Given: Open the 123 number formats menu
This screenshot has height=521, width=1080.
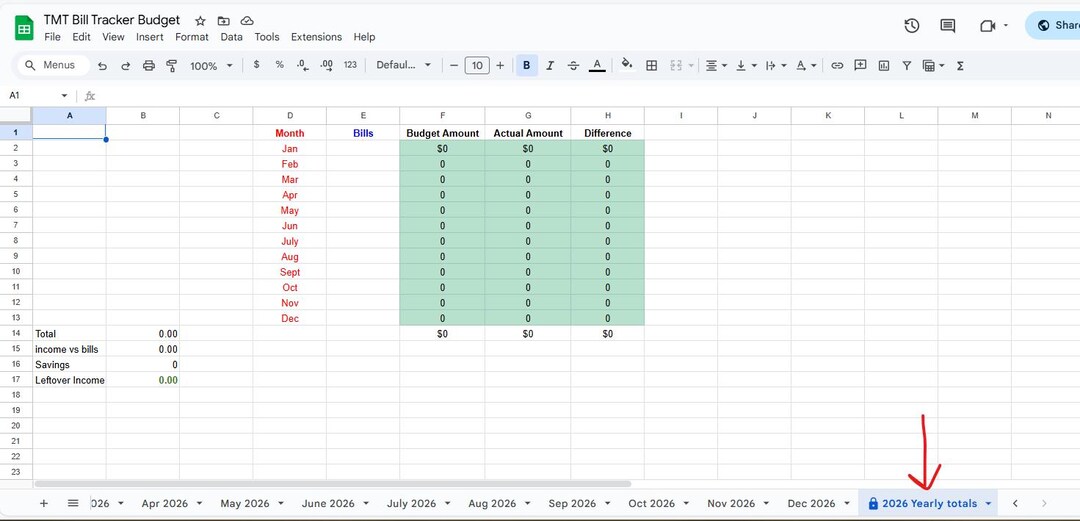Looking at the screenshot, I should click(350, 65).
